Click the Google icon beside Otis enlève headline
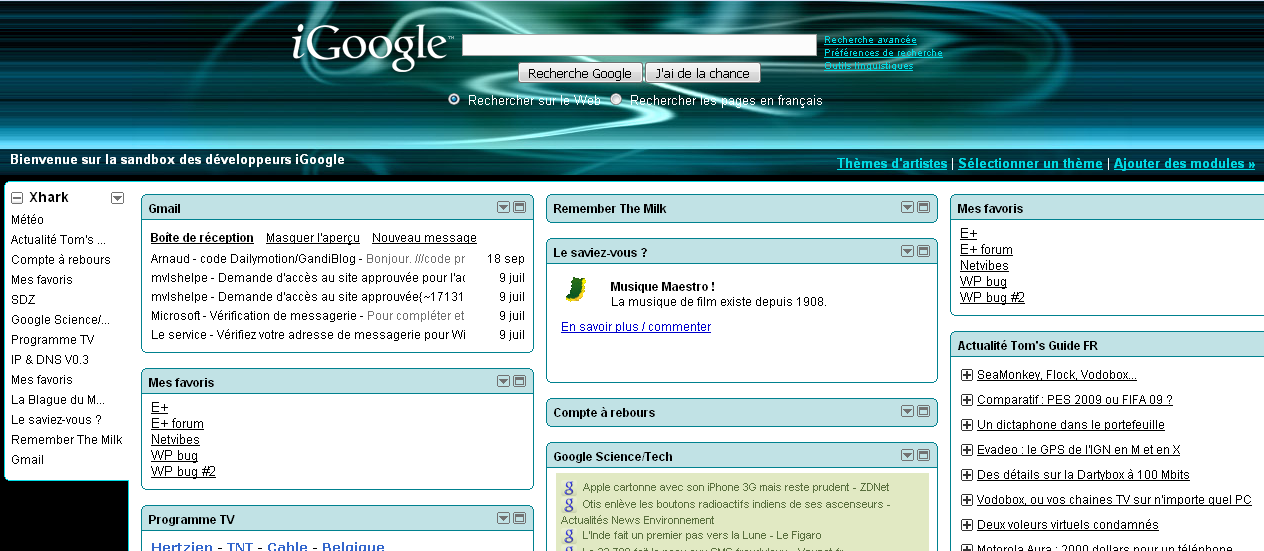 pos(568,505)
